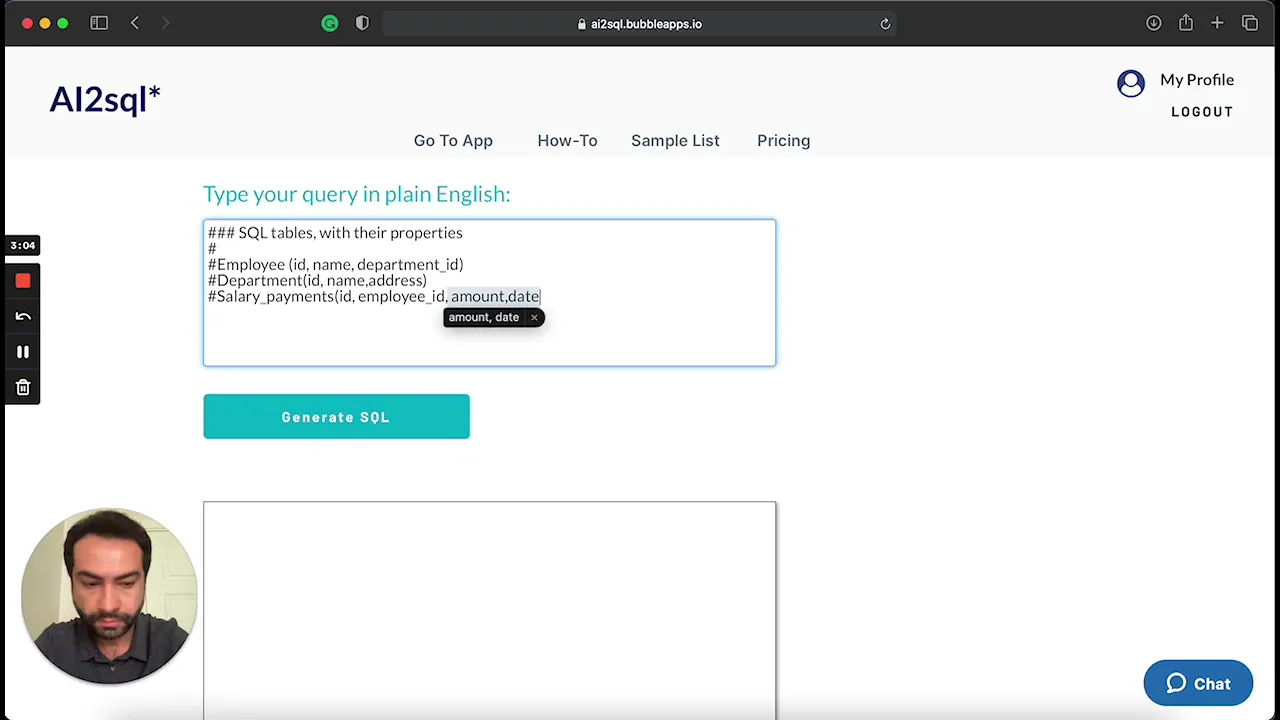Click the webcam presenter thumbnail

pos(110,596)
